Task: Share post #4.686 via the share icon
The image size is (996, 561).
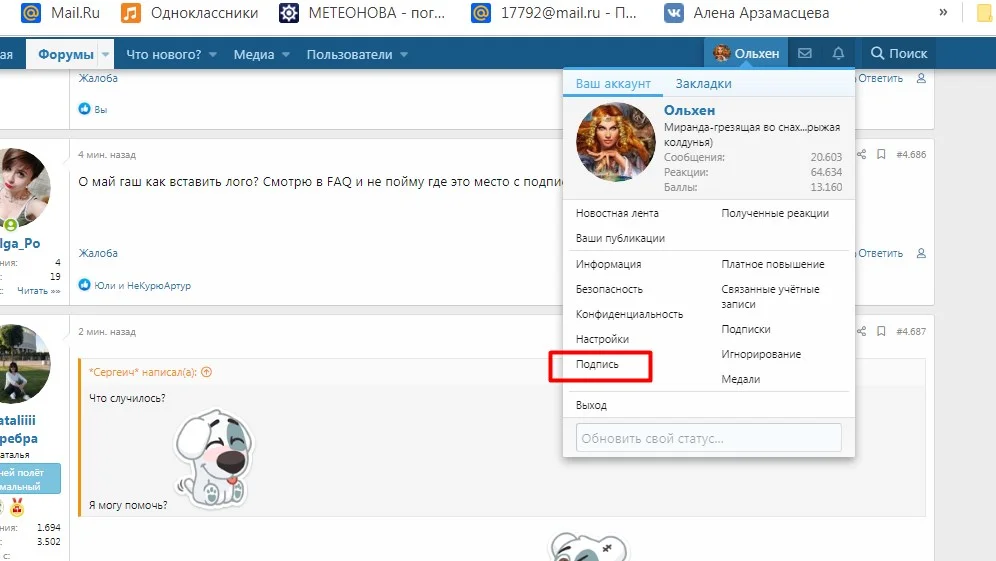Action: (x=861, y=154)
